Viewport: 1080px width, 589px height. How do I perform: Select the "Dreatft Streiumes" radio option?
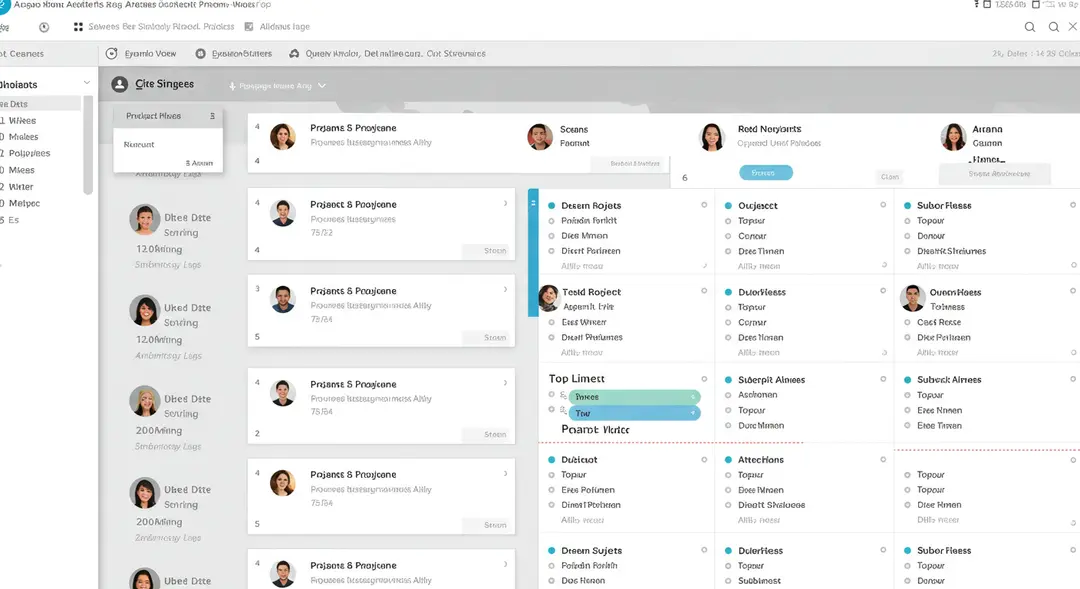[x=907, y=251]
